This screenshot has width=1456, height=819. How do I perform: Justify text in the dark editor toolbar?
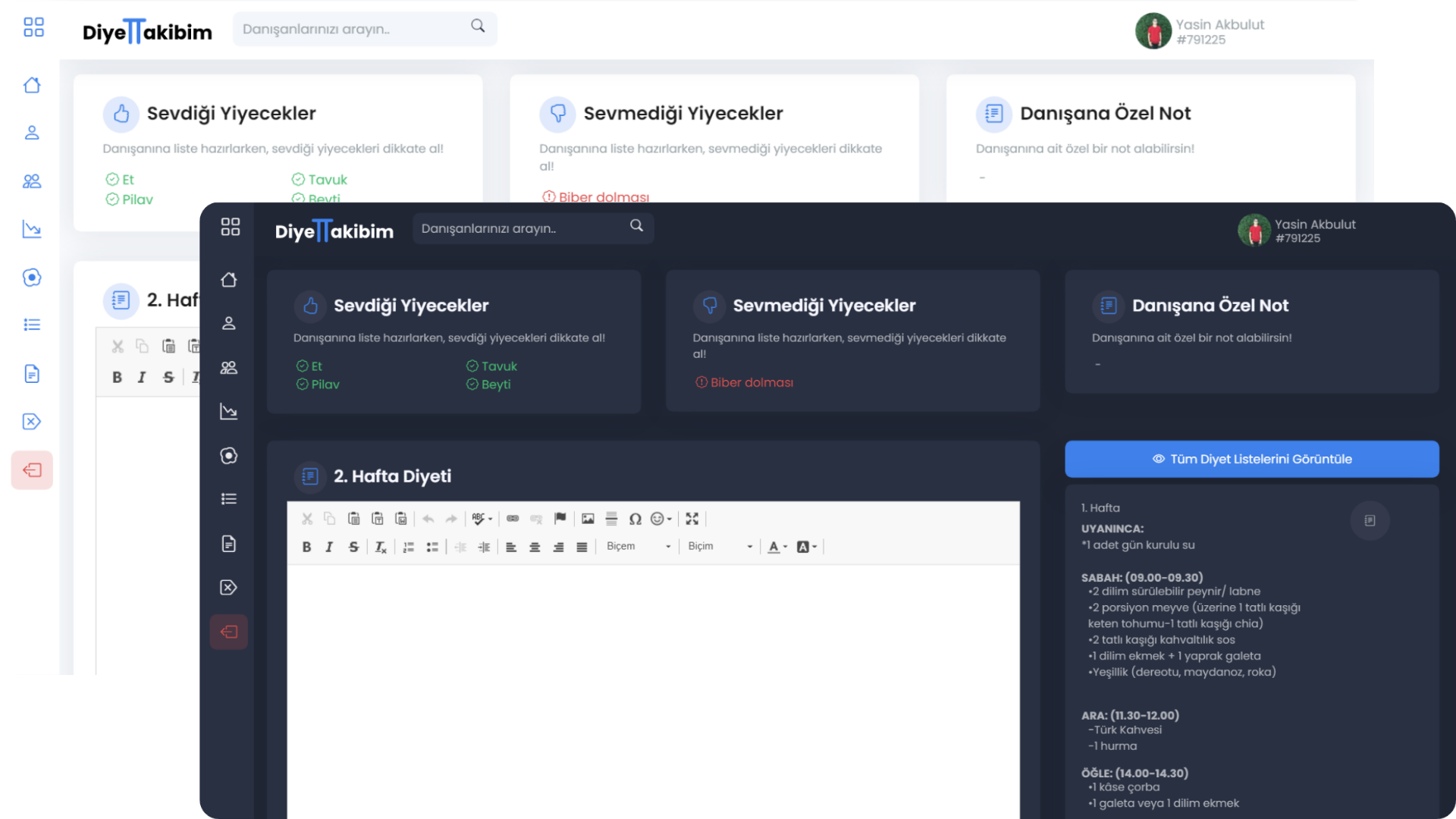pyautogui.click(x=582, y=547)
